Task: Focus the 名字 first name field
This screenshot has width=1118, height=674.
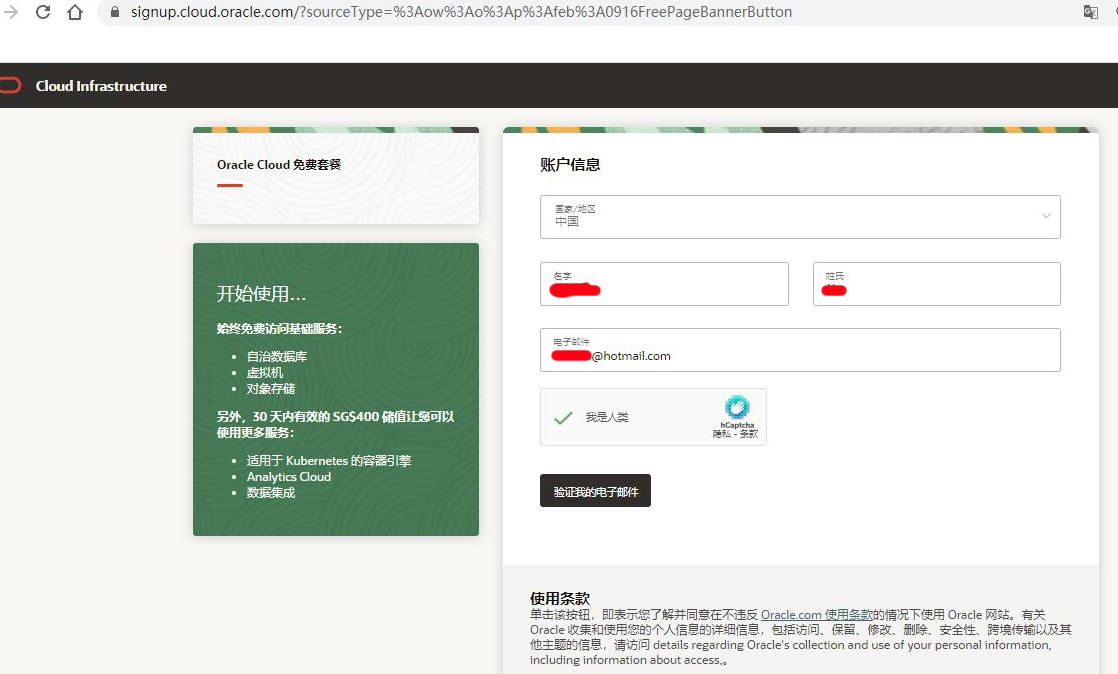Action: click(664, 284)
